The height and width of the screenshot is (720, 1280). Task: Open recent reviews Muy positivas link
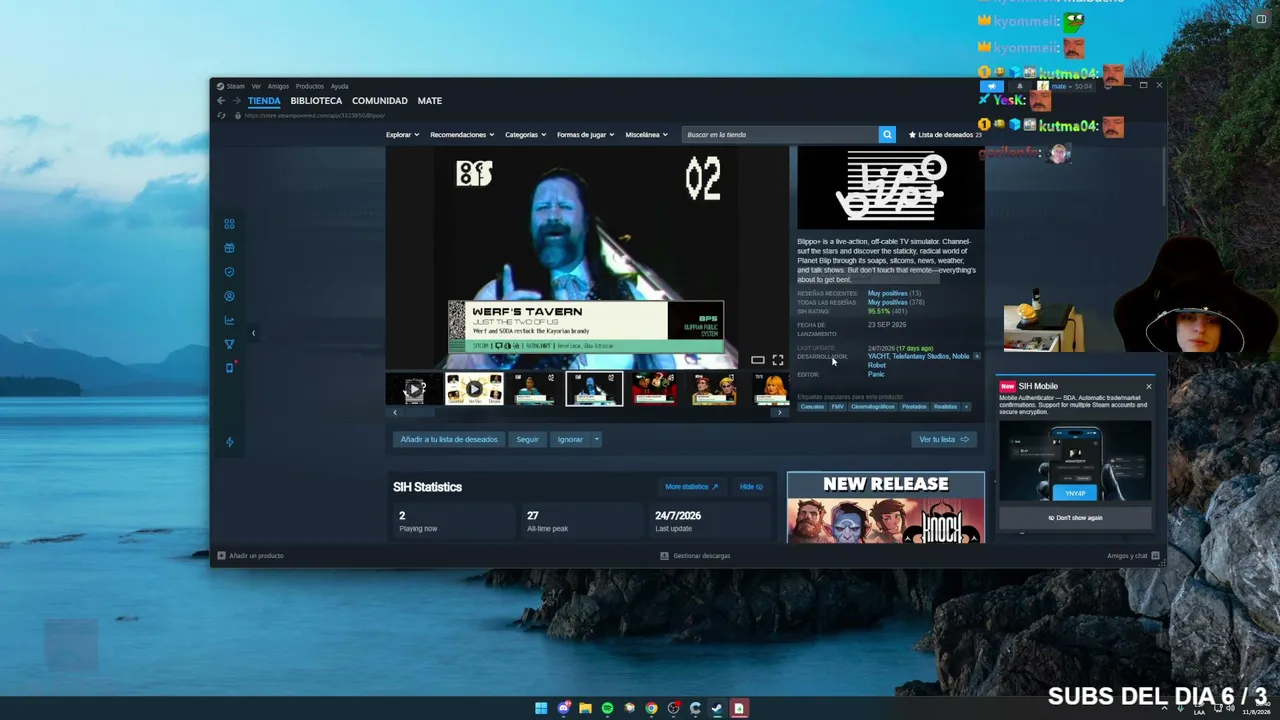point(888,293)
